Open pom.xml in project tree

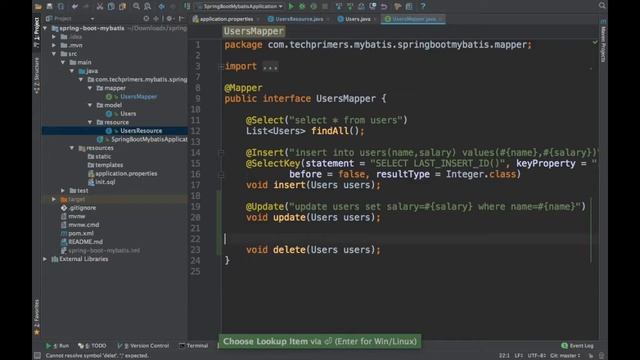[x=80, y=233]
